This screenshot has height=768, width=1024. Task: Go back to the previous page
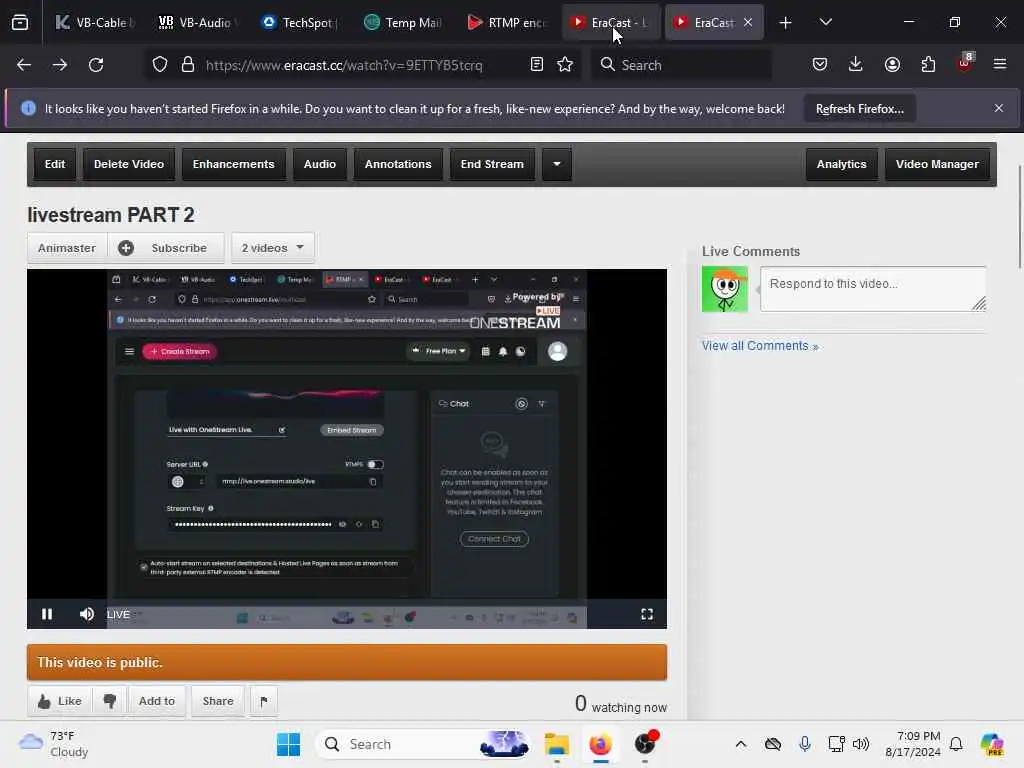(x=24, y=65)
